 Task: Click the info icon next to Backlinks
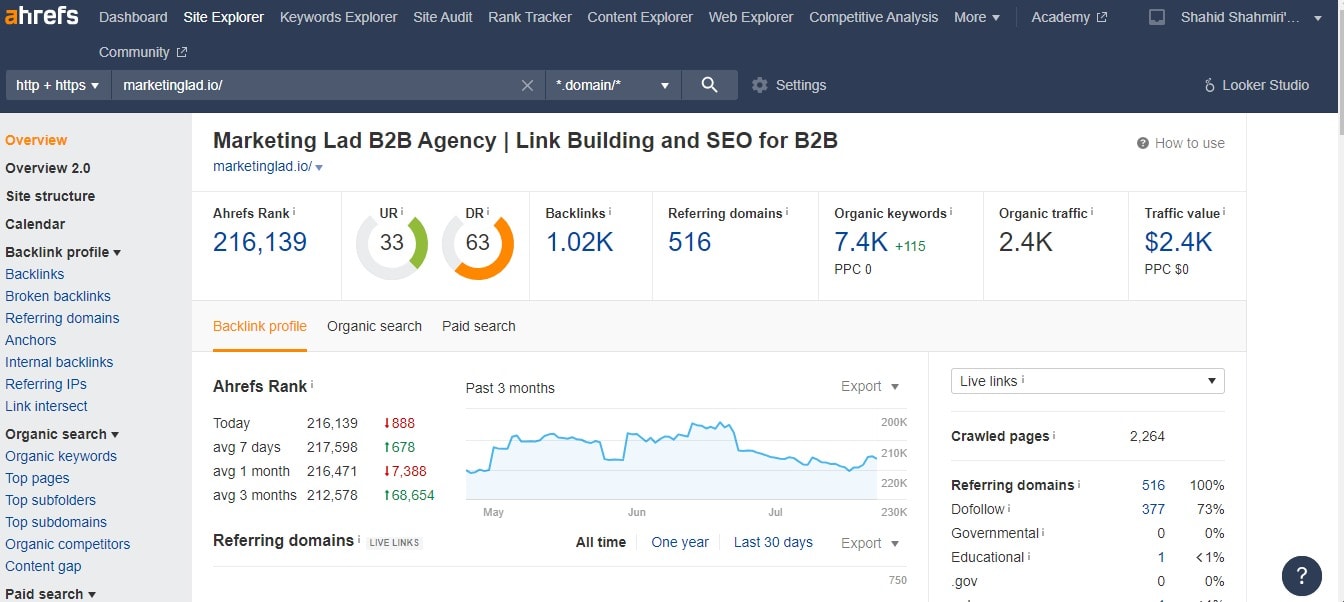tap(610, 212)
